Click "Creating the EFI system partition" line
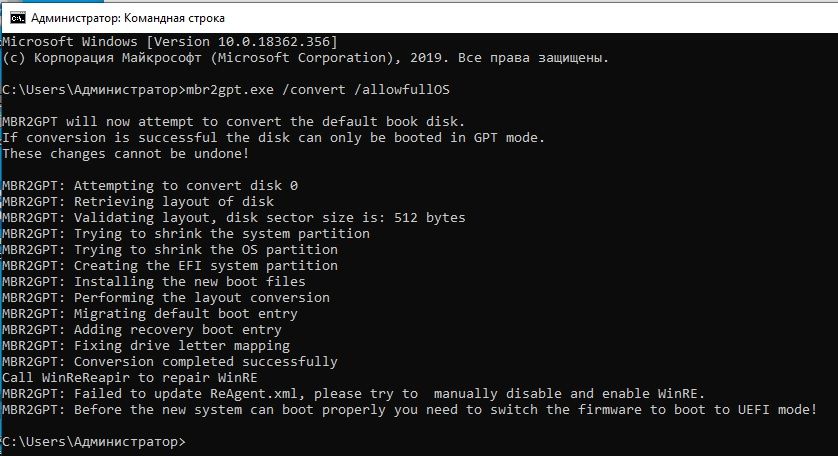The image size is (838, 456). (x=170, y=265)
